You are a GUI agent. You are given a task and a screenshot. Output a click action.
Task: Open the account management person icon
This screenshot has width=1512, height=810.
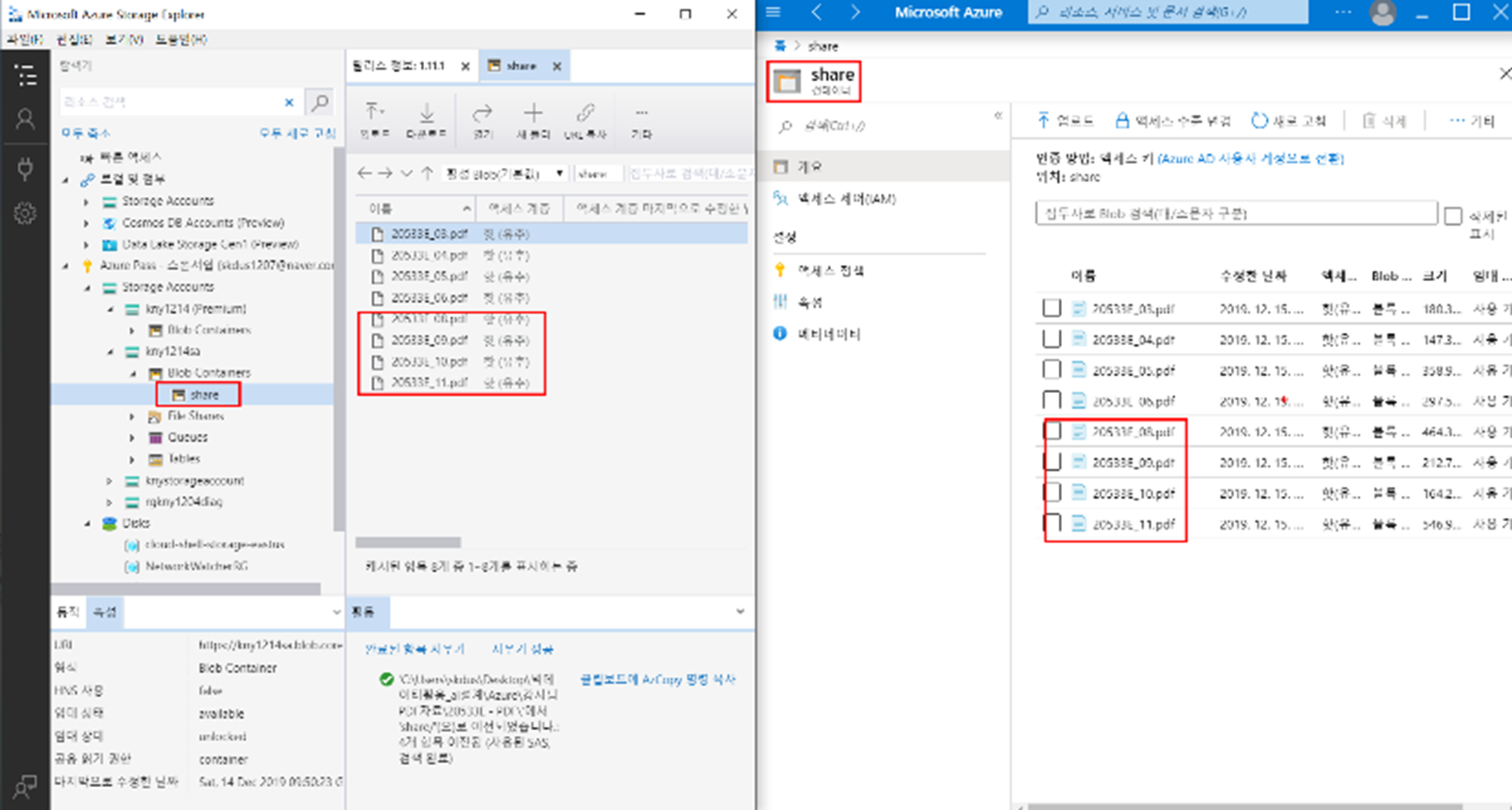tap(25, 119)
